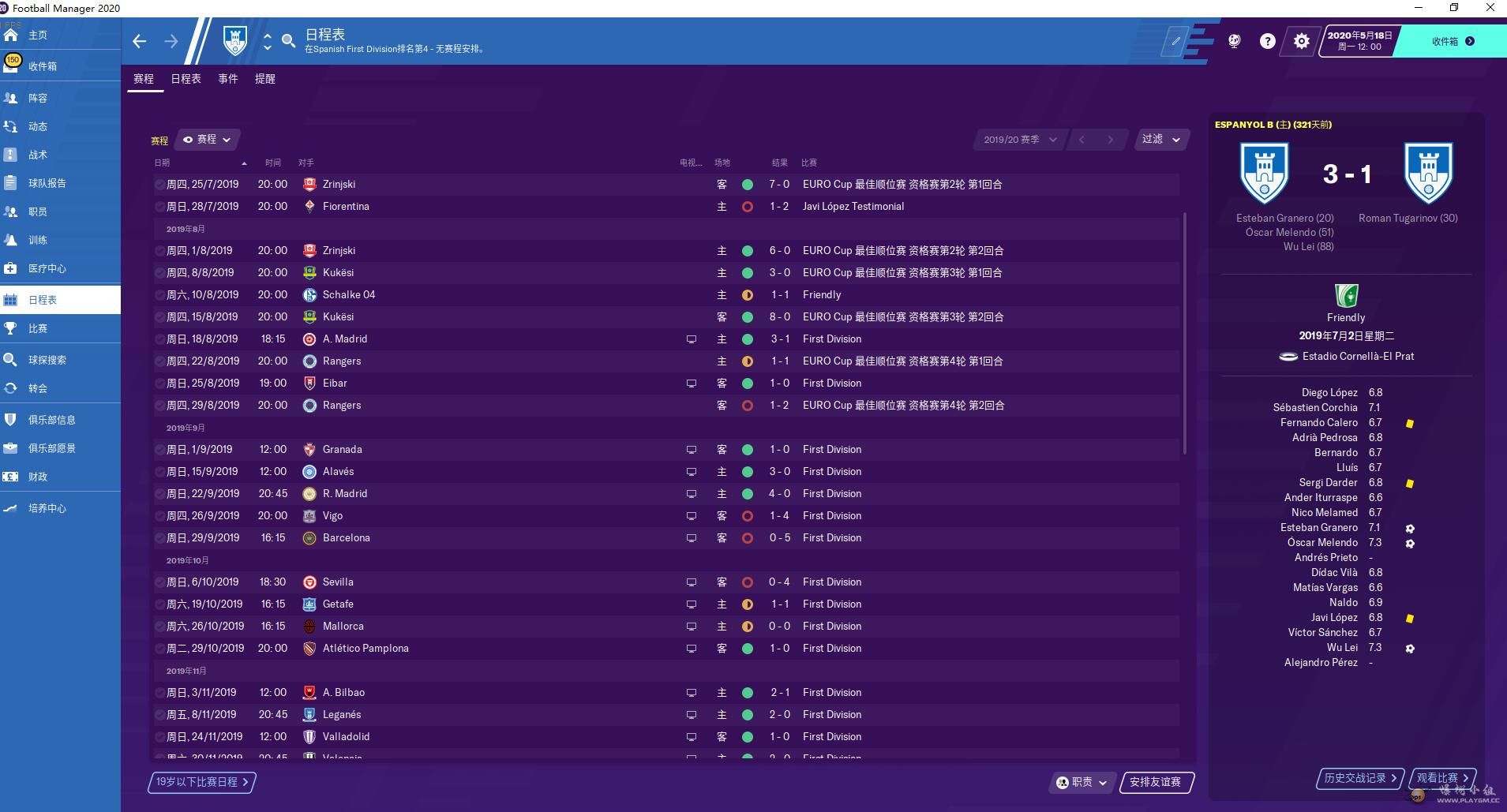Select checkbox for R. Madrid match row
Screen dimensions: 1507x812
point(159,494)
